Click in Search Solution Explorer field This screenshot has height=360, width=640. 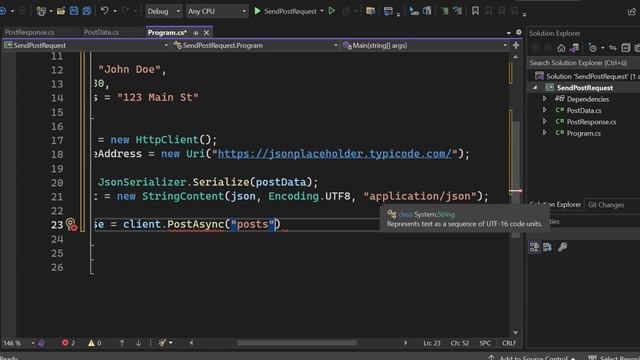(x=584, y=63)
